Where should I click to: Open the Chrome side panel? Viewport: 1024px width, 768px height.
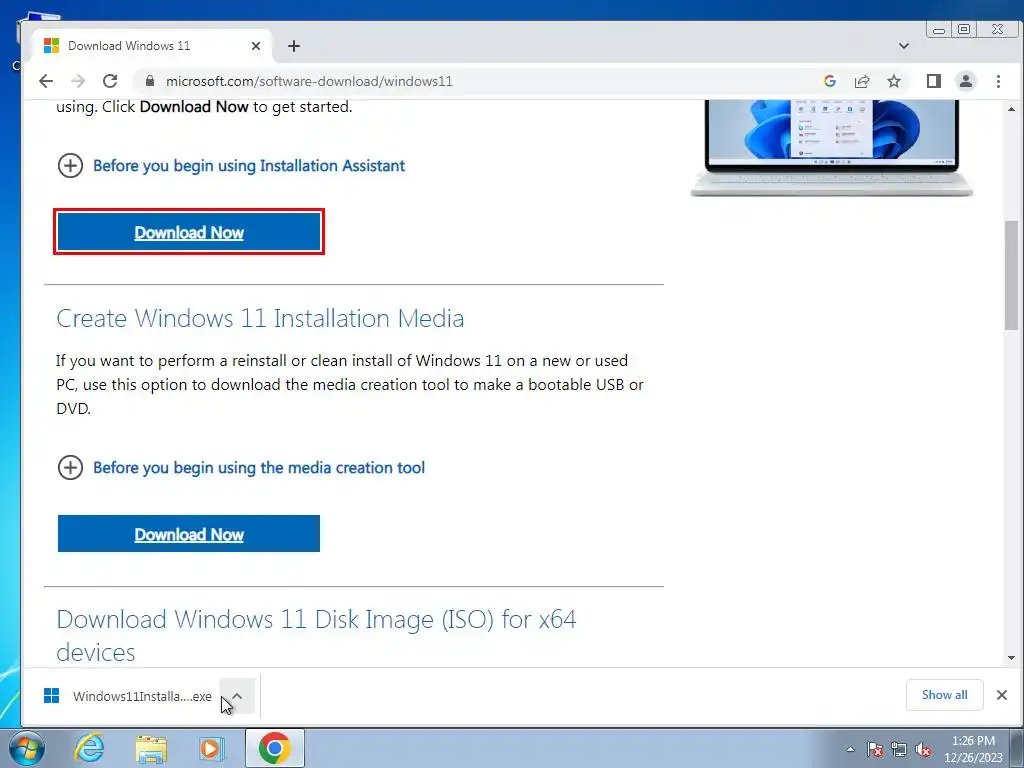(x=934, y=81)
